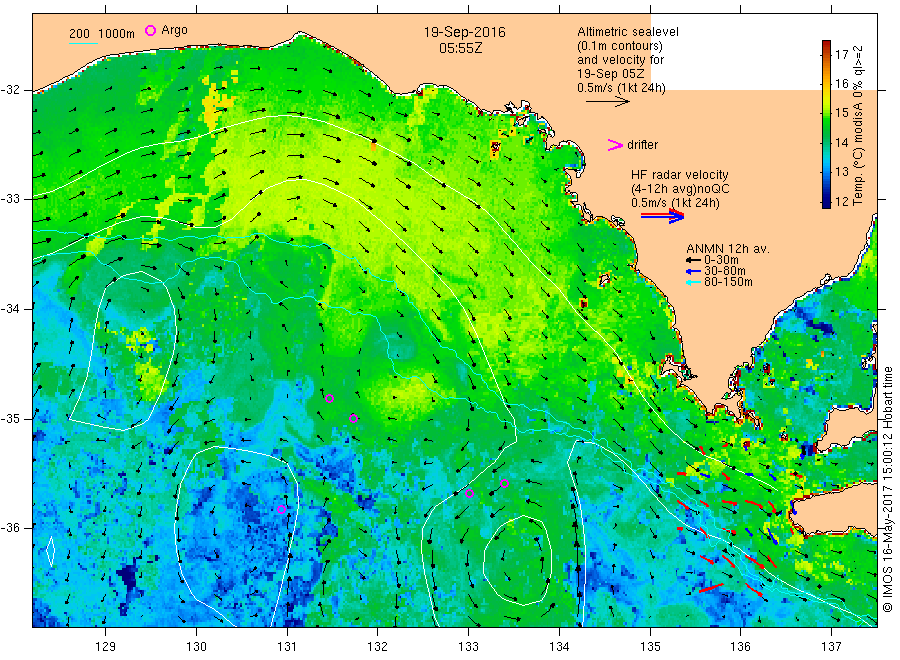Click the magenta drifter chevron symbol
The image size is (900, 660).
pyautogui.click(x=615, y=145)
